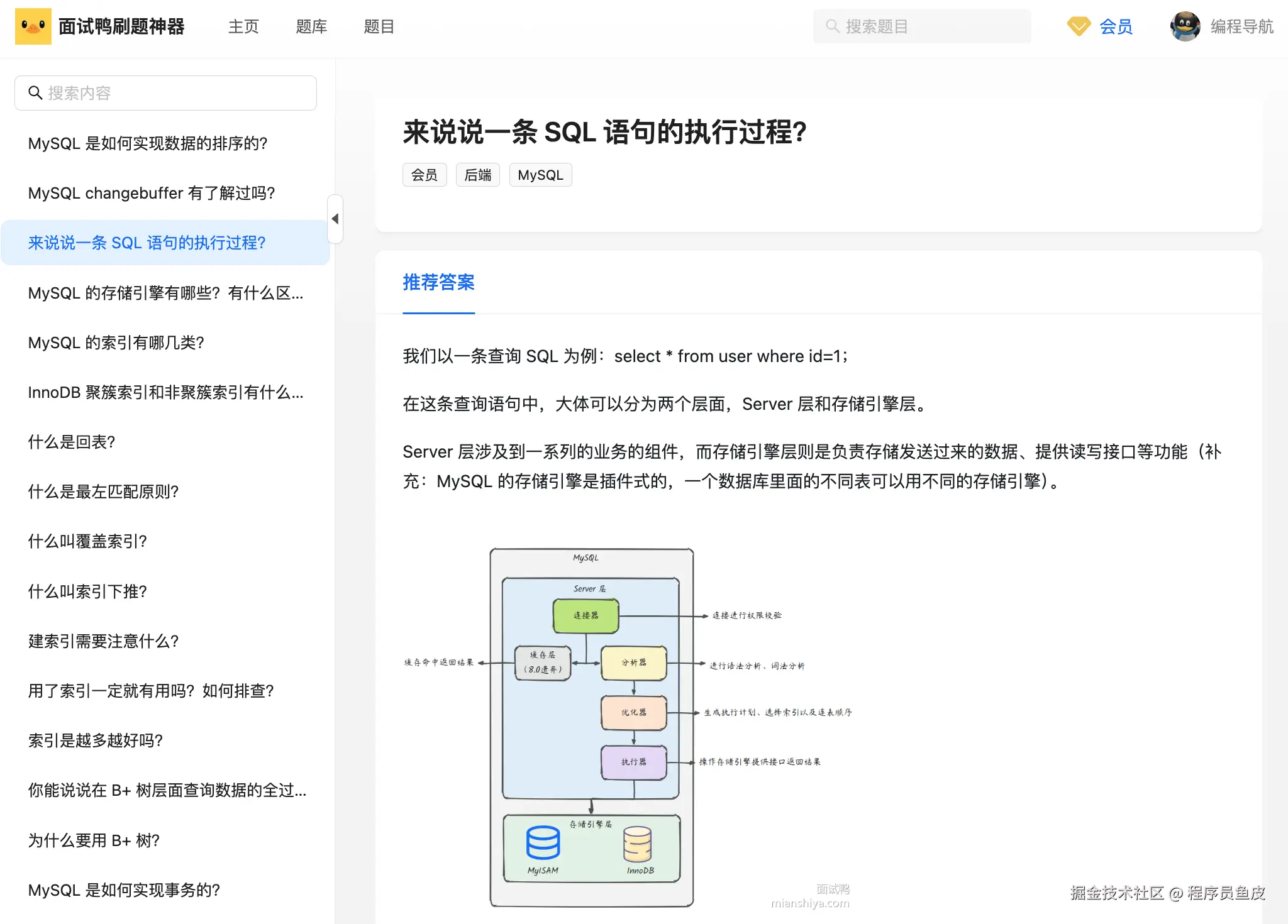Click the sidebar search magnifier icon
Screen dimensions: 1288x924
tap(35, 93)
